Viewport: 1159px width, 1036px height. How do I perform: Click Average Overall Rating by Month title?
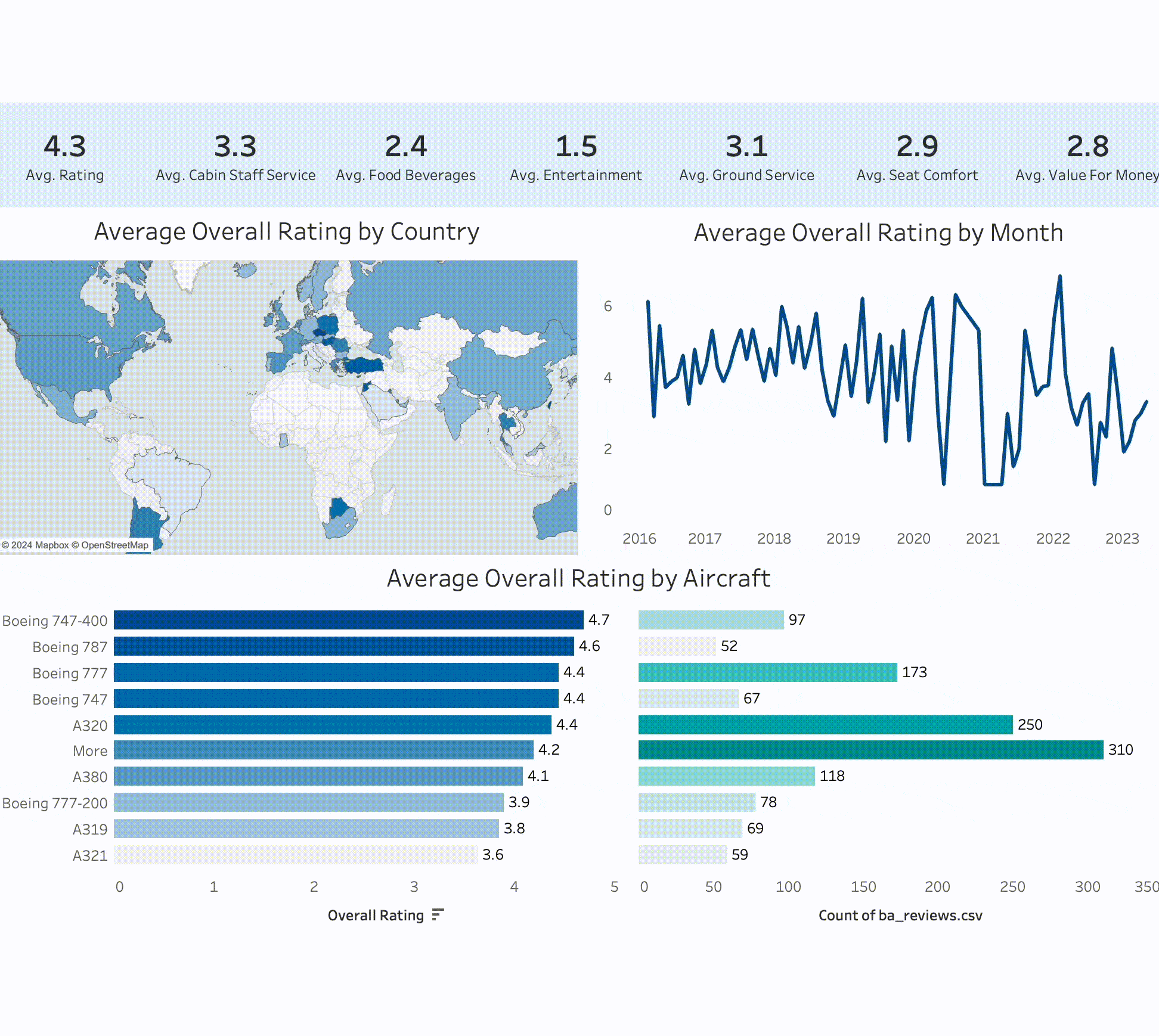point(878,232)
